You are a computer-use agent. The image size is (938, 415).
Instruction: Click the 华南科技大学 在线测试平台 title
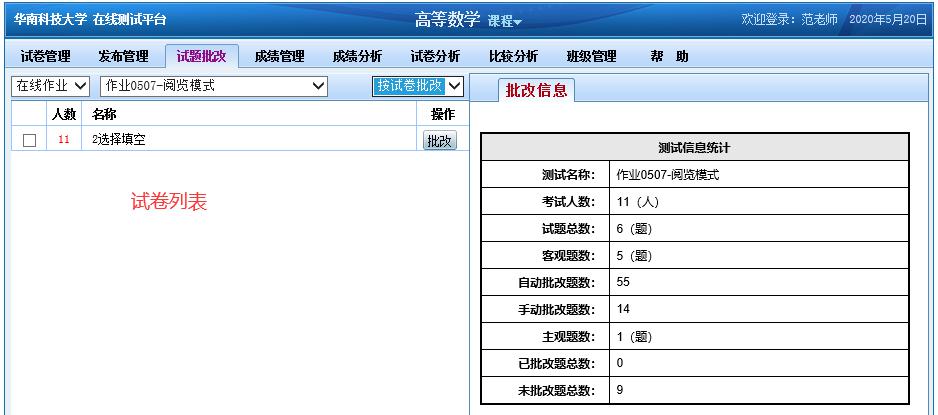point(90,19)
